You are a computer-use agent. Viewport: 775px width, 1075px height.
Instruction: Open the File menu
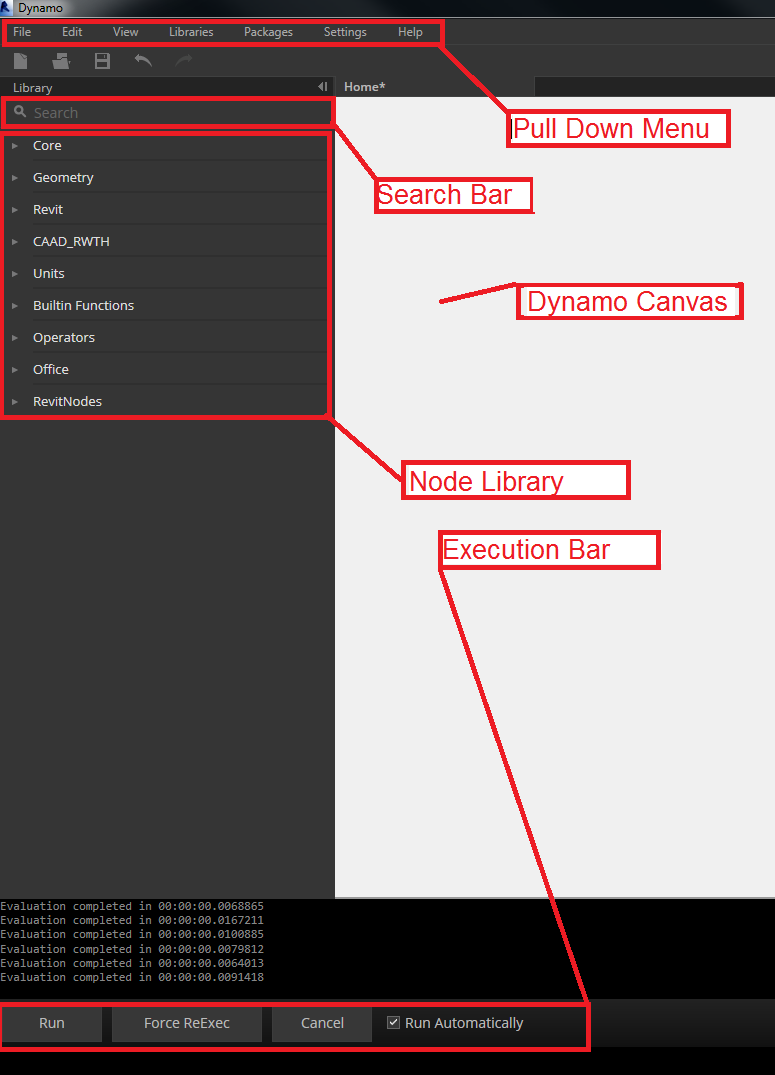click(x=22, y=32)
